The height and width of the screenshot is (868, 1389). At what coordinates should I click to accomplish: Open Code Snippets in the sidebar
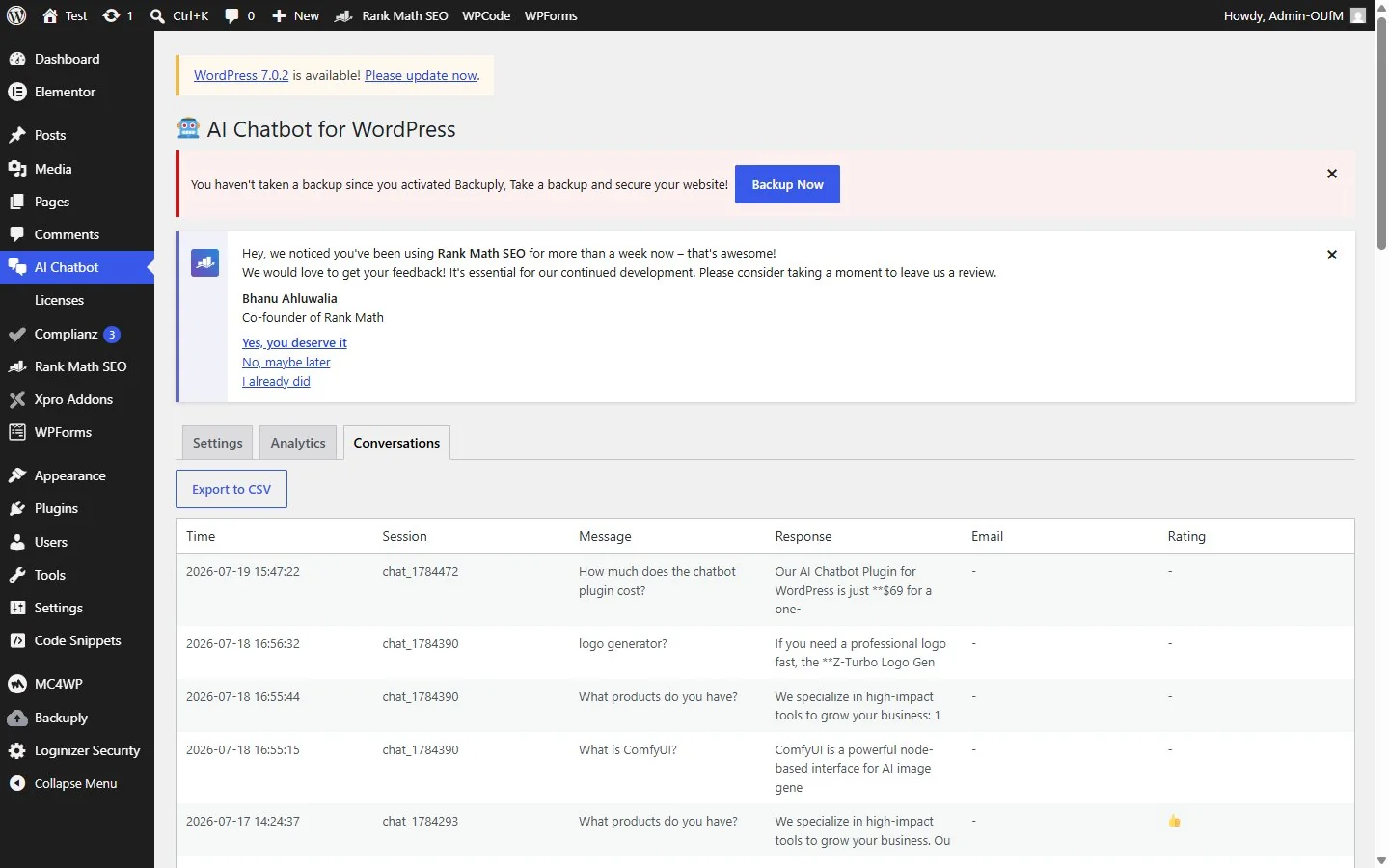tap(77, 640)
